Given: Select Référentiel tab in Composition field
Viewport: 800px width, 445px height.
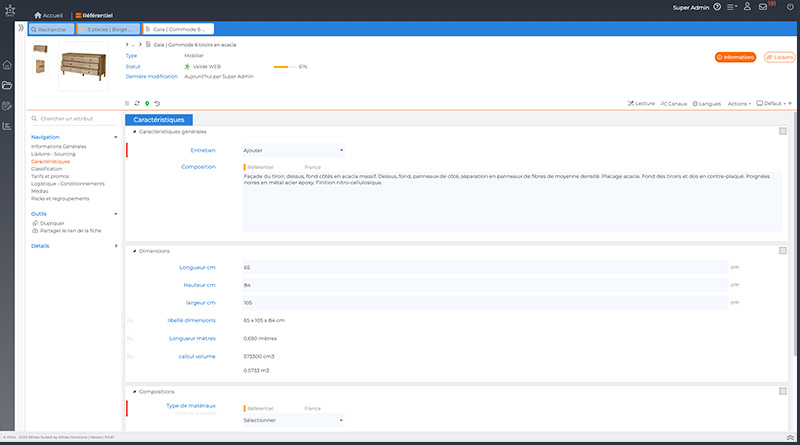Looking at the screenshot, I should pos(260,167).
